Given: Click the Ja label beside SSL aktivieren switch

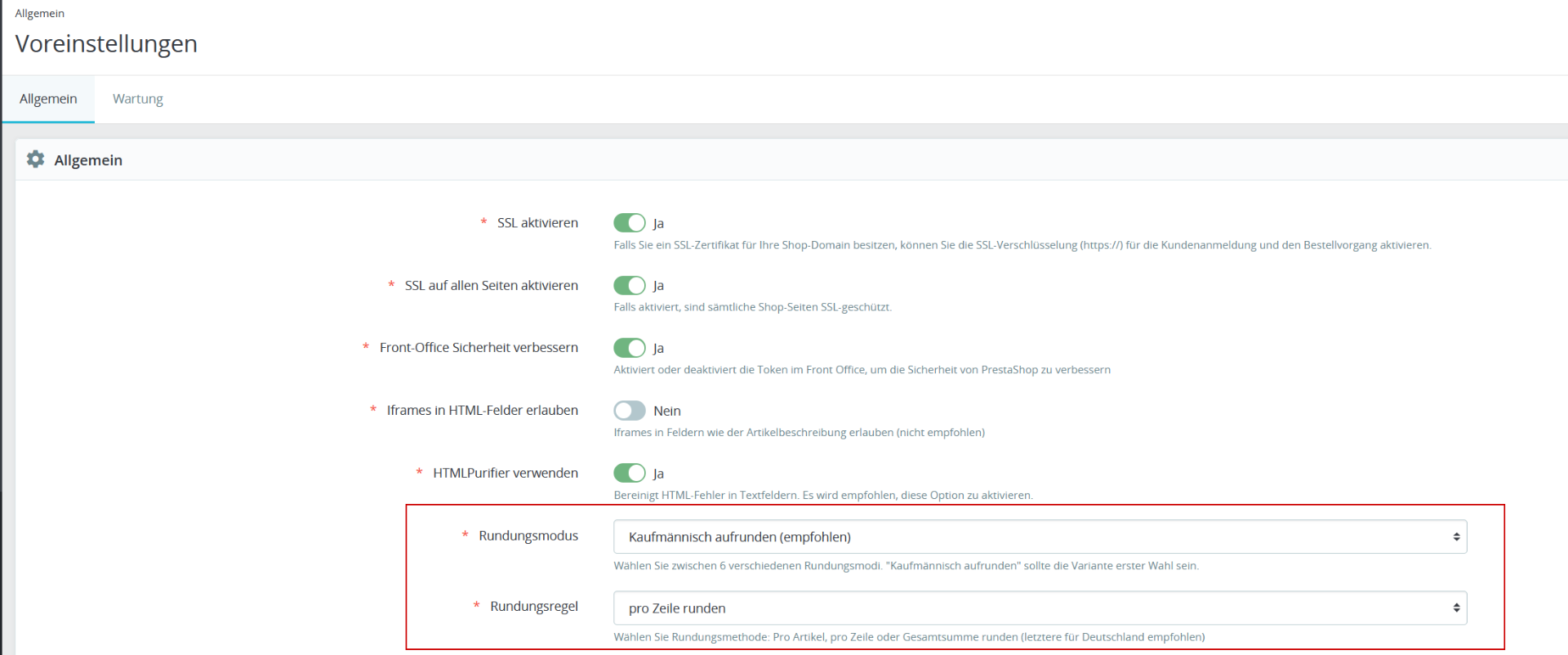Looking at the screenshot, I should (x=658, y=224).
